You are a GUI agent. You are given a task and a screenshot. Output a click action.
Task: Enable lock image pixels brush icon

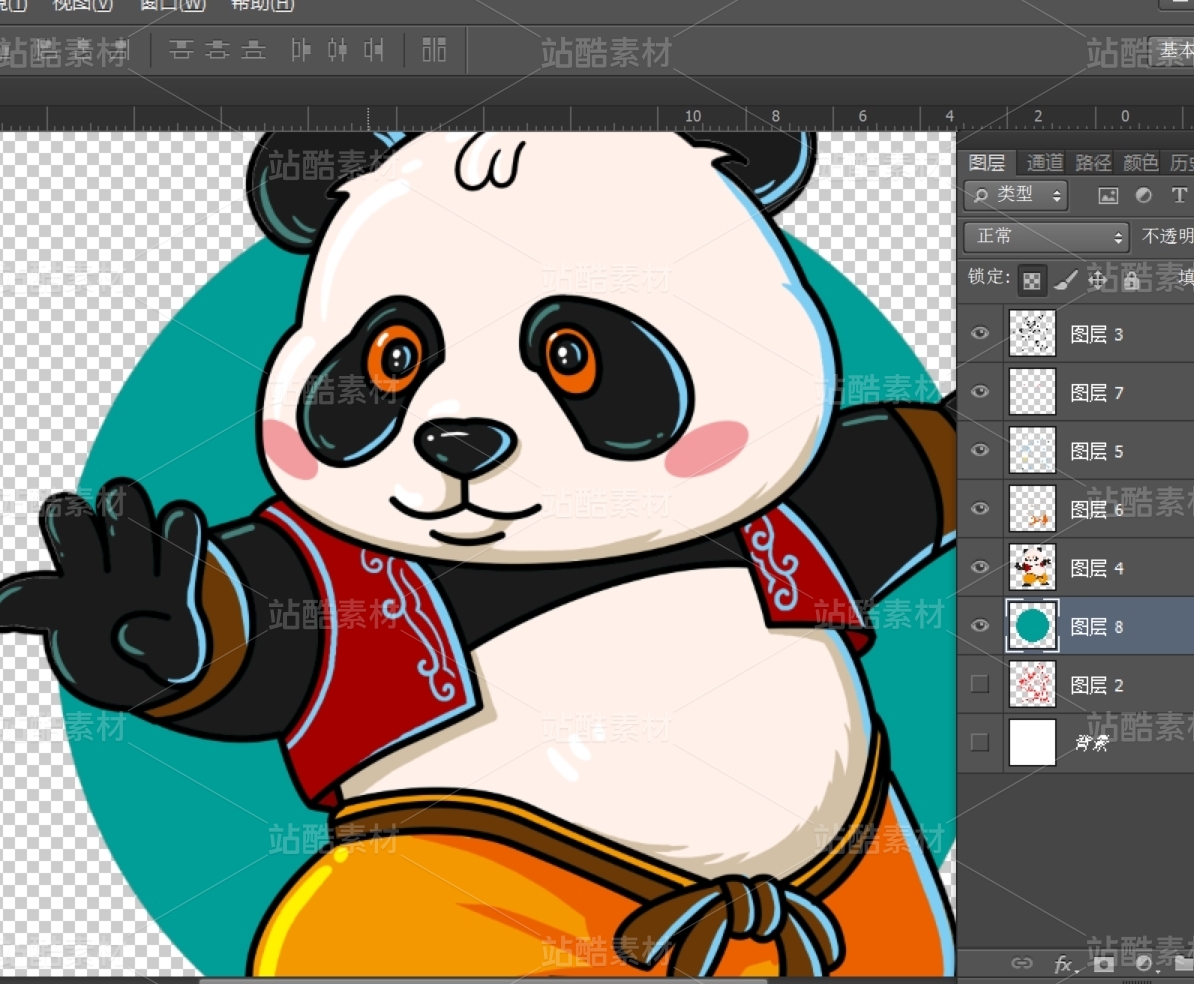(1065, 280)
